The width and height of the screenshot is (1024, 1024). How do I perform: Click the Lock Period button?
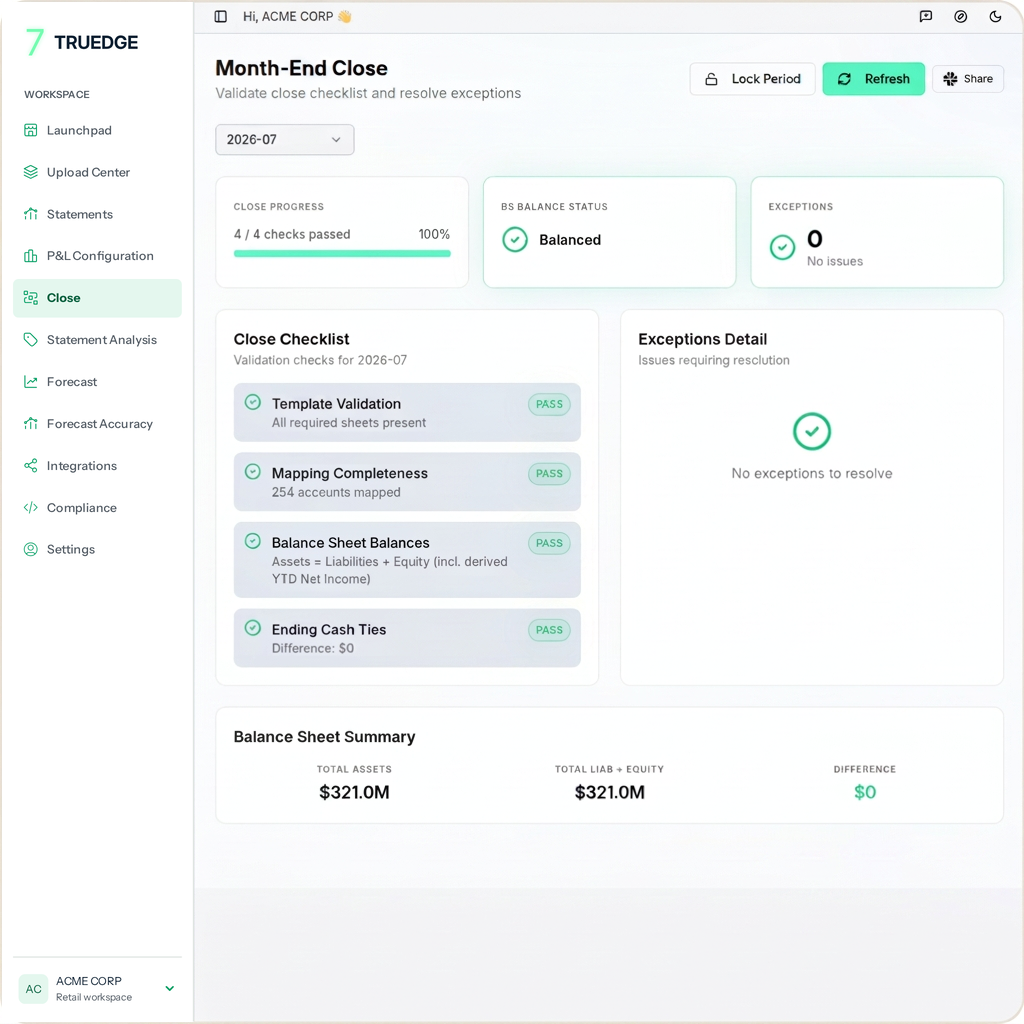point(752,79)
